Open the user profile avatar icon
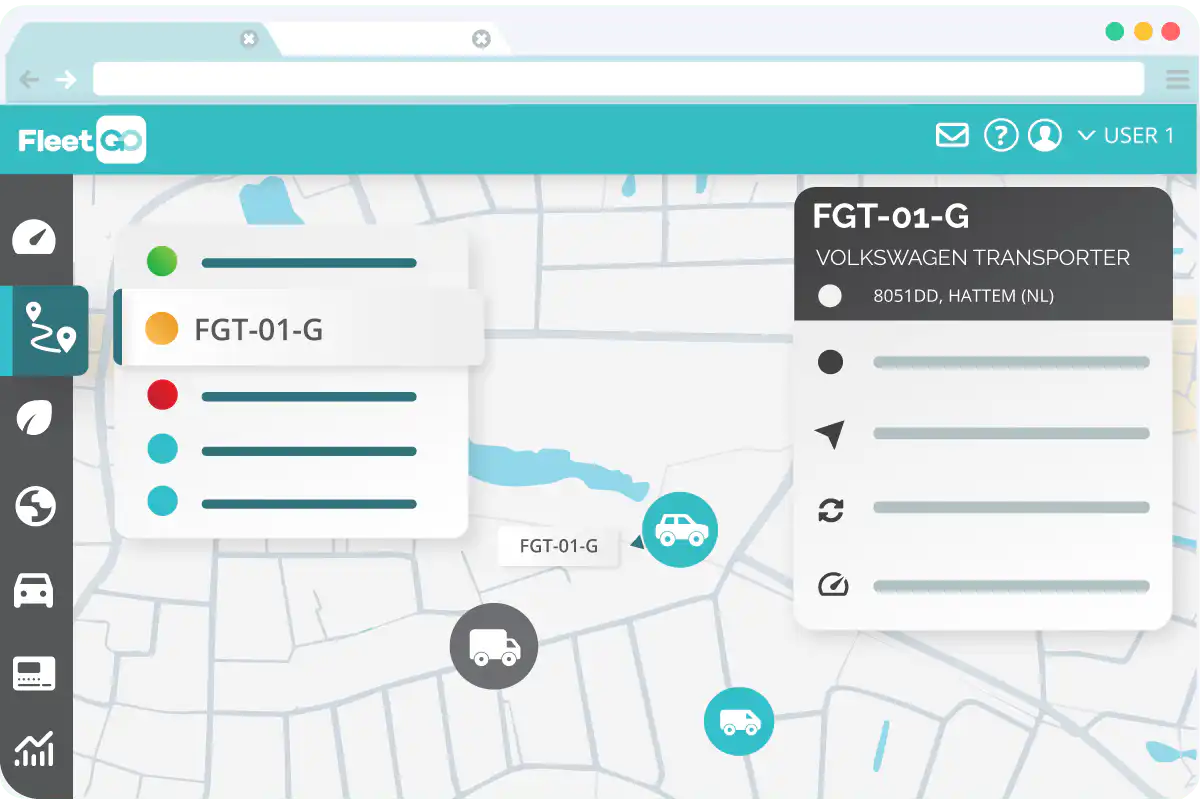 coord(1045,135)
